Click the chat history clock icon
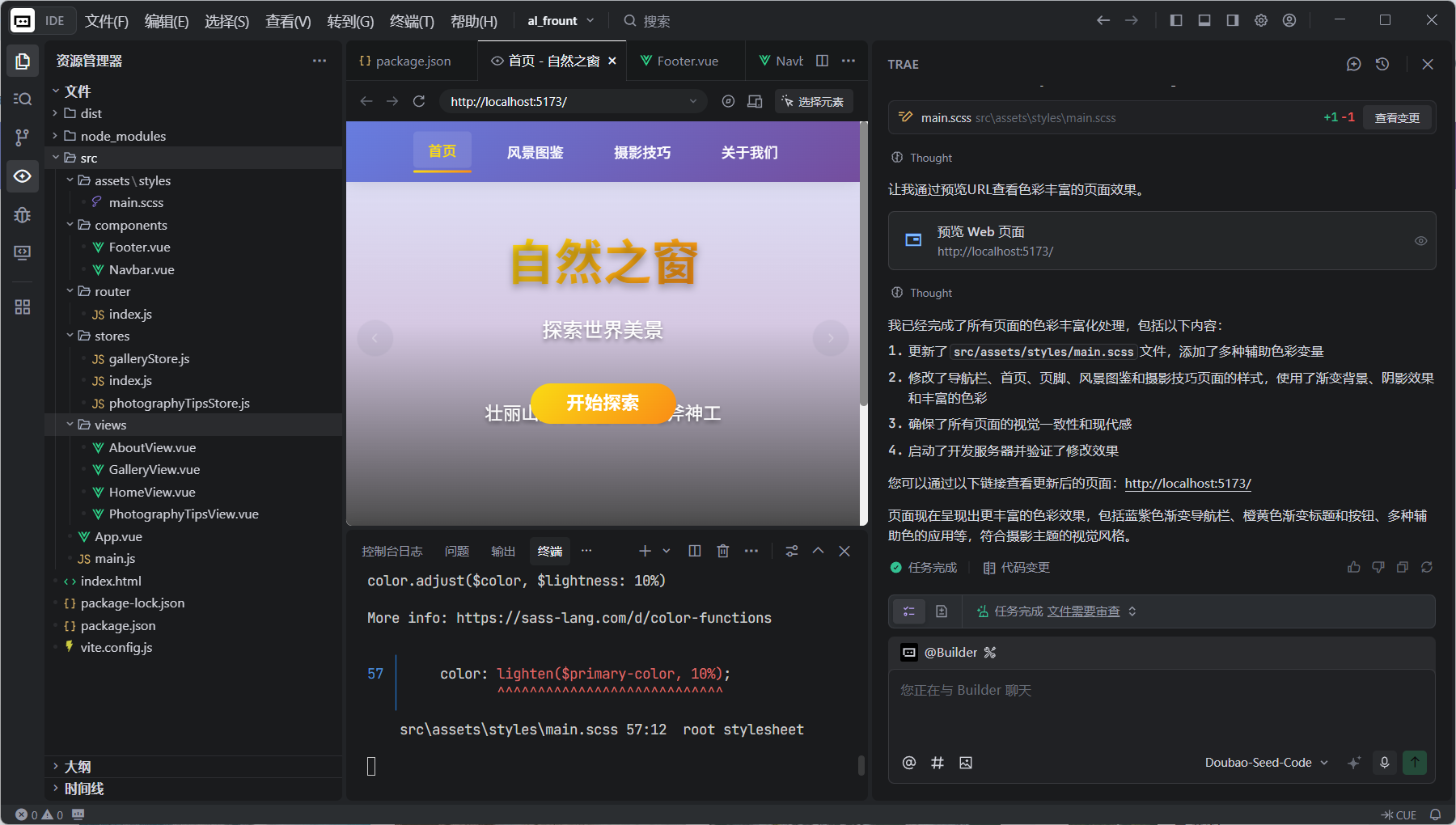 tap(1382, 64)
